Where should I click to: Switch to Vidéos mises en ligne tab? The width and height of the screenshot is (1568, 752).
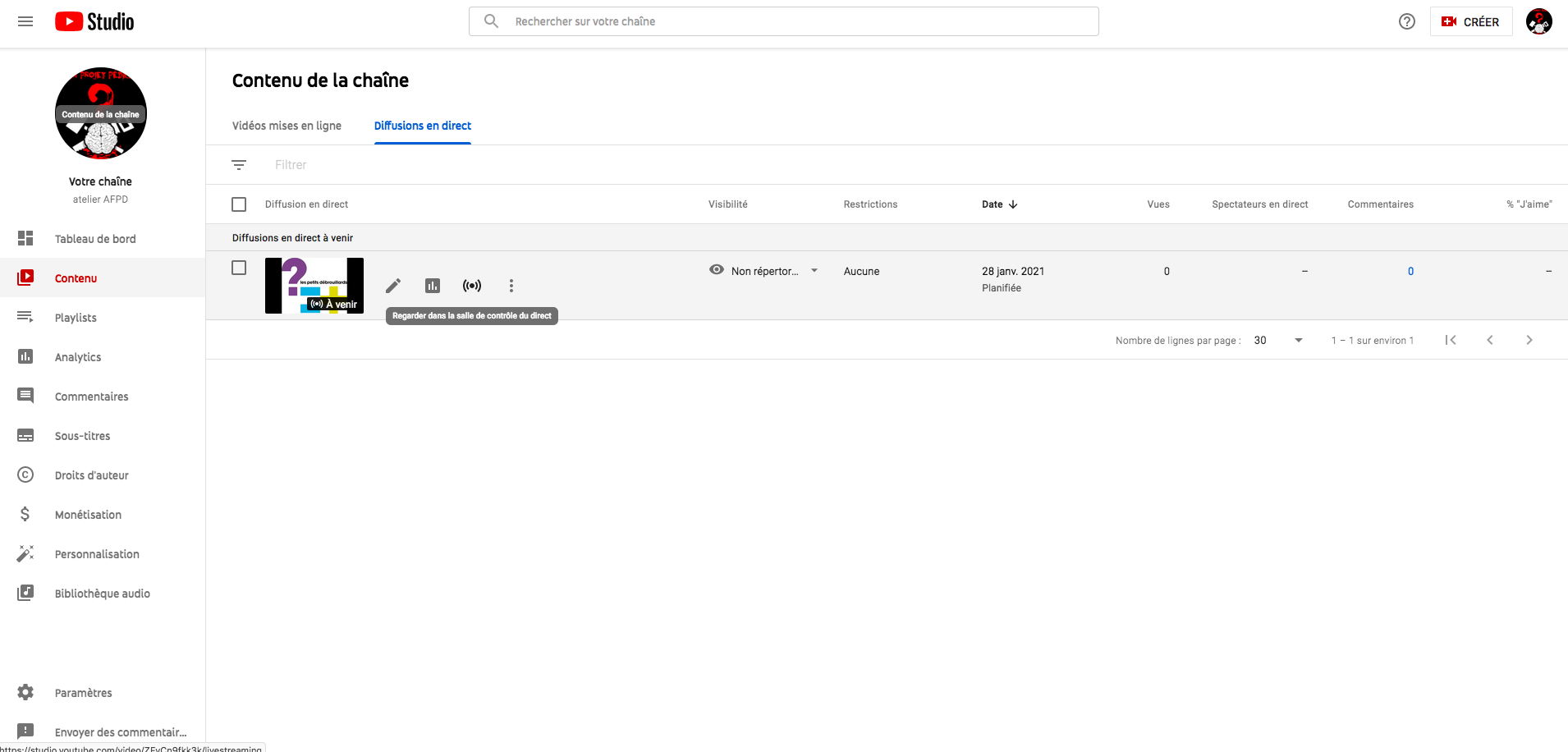click(x=287, y=126)
